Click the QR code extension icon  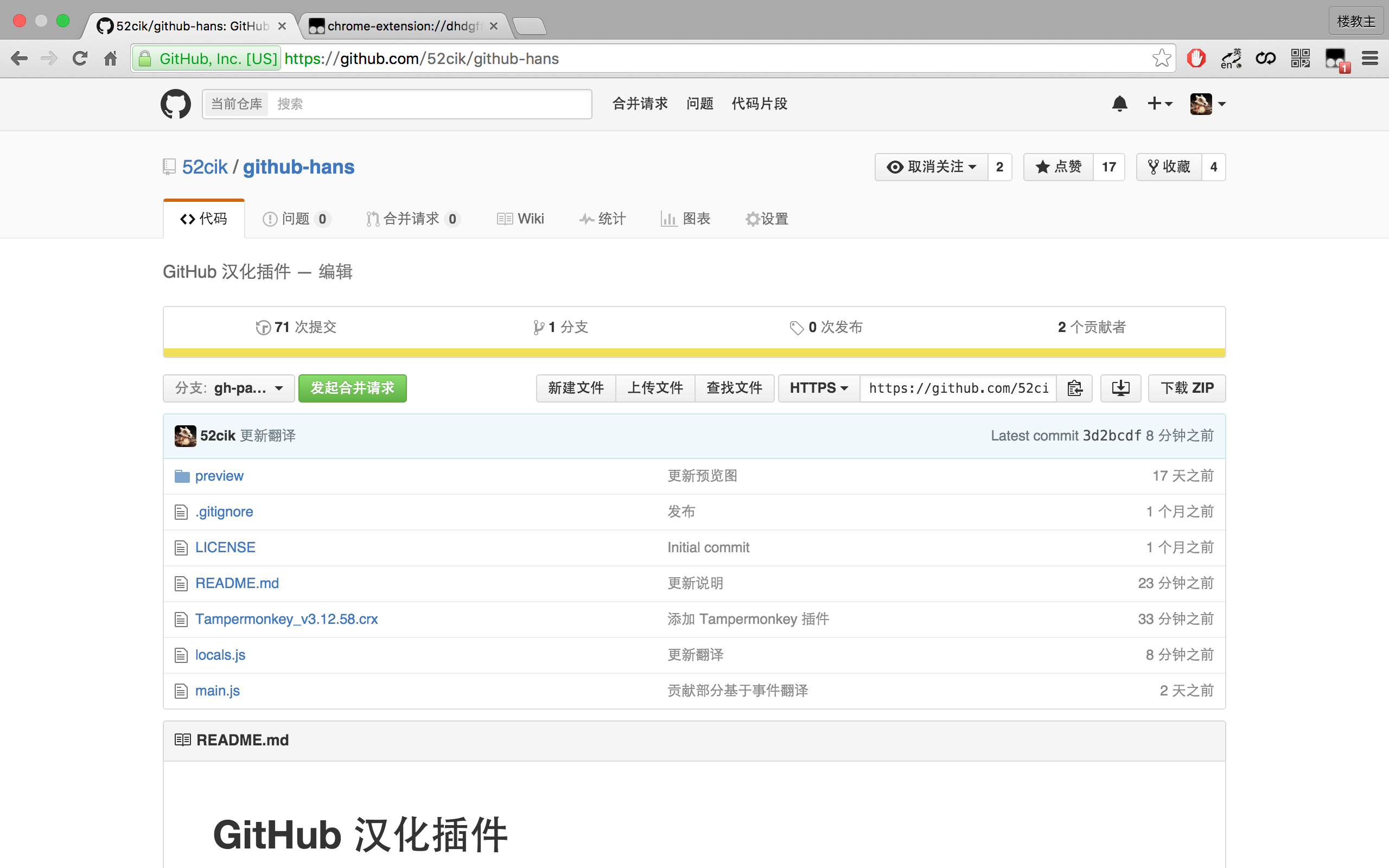(1300, 59)
